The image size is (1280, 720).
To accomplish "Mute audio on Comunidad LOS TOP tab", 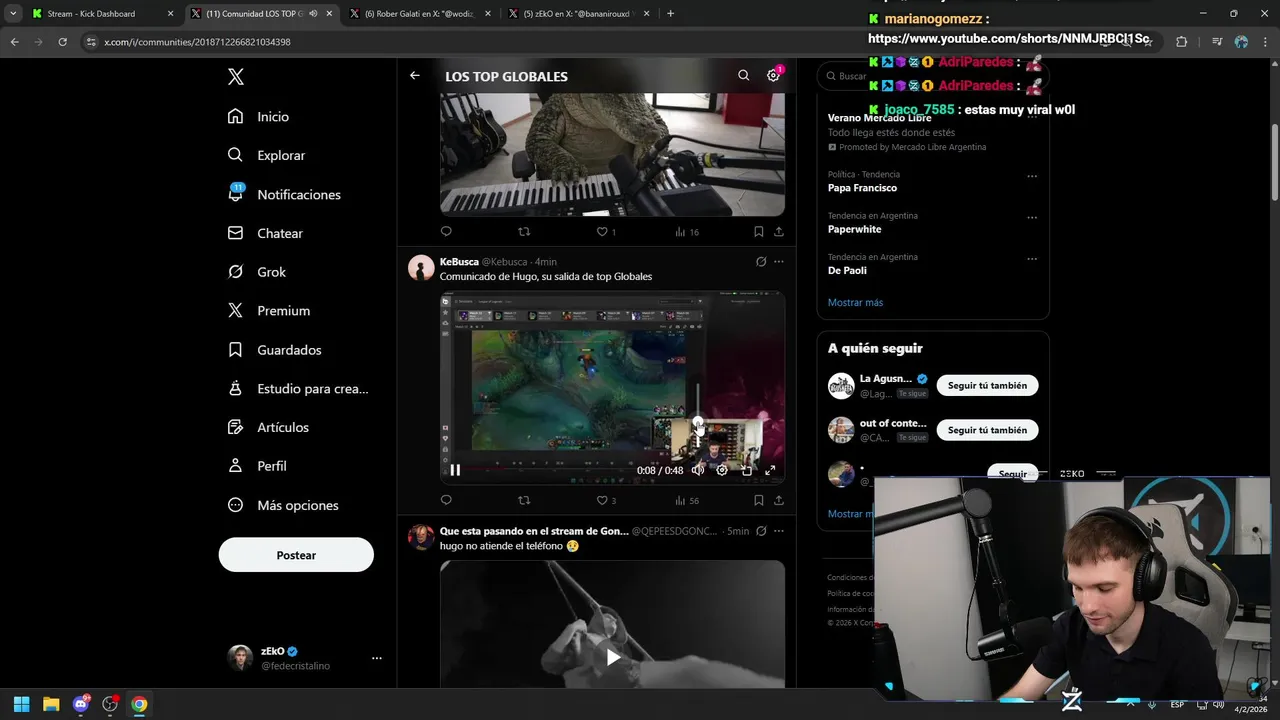I will click(x=313, y=14).
